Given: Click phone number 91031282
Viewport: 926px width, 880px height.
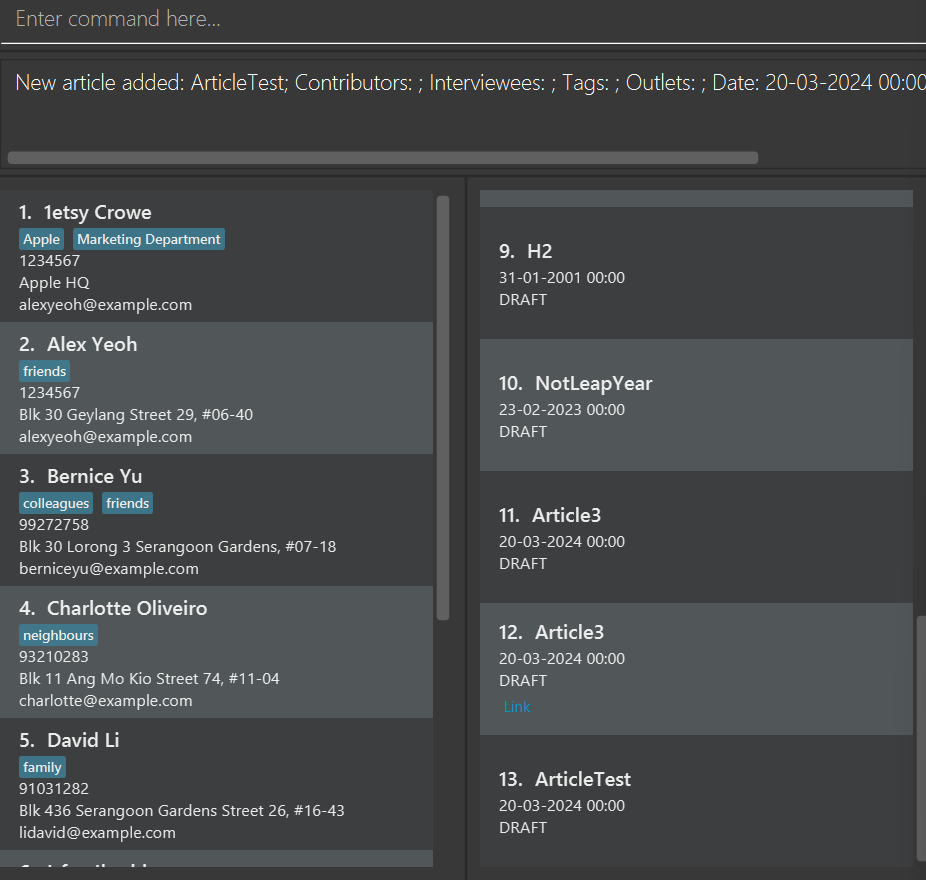Looking at the screenshot, I should click(x=54, y=788).
